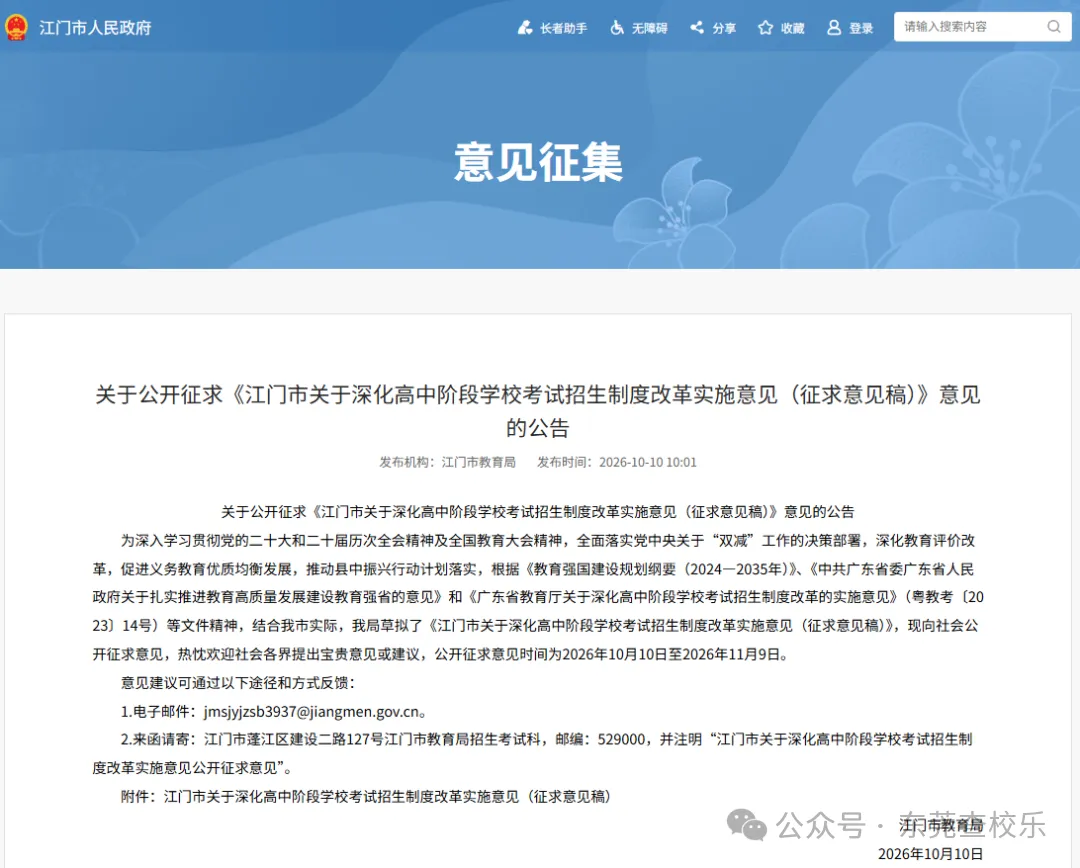
Task: Open the 长者助手 menu label
Action: point(563,28)
